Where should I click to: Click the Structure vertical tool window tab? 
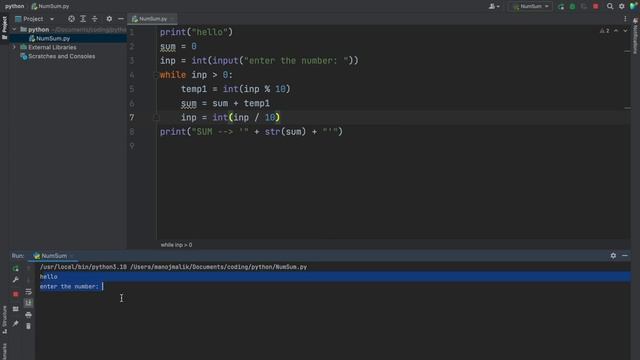pyautogui.click(x=4, y=321)
